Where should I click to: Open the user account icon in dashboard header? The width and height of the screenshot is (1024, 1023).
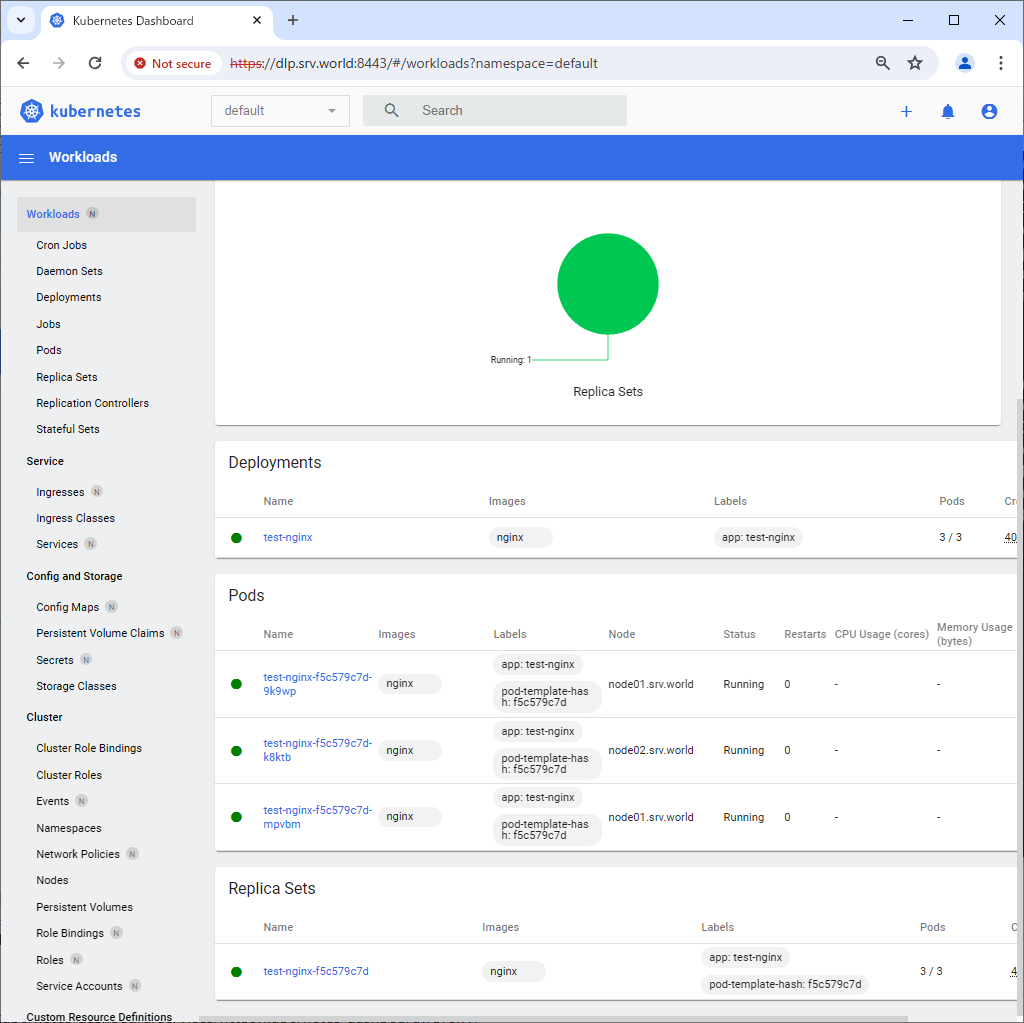[989, 112]
